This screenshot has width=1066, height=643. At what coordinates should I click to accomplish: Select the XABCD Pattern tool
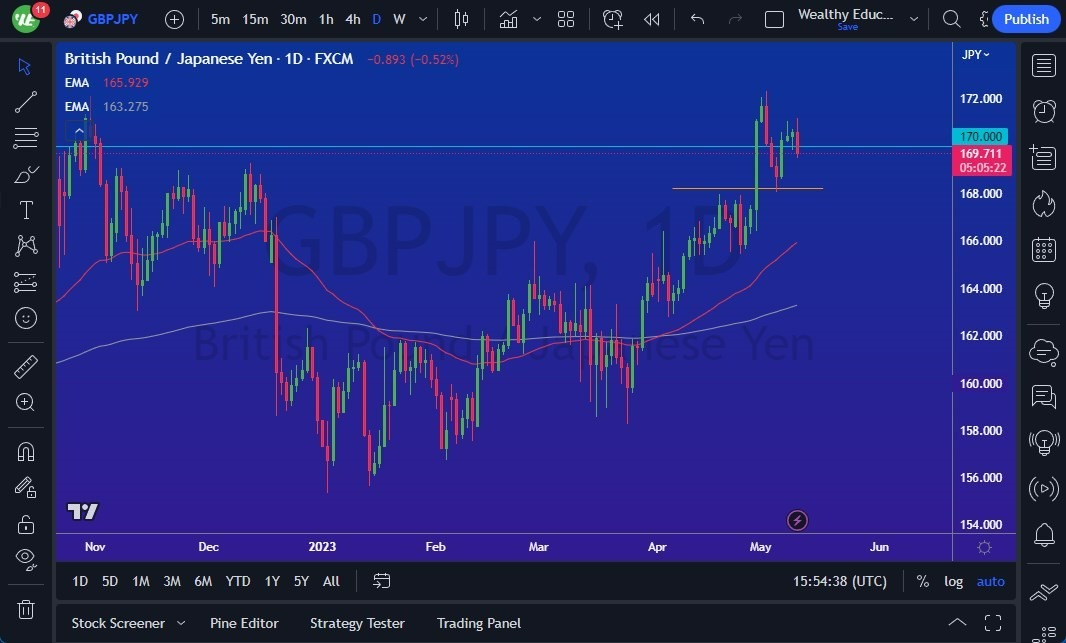click(x=26, y=245)
